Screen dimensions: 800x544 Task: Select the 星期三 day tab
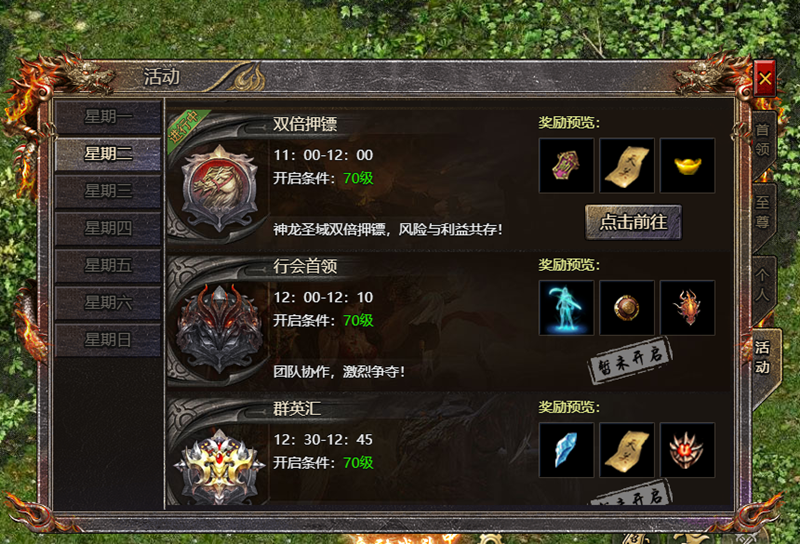tap(108, 191)
